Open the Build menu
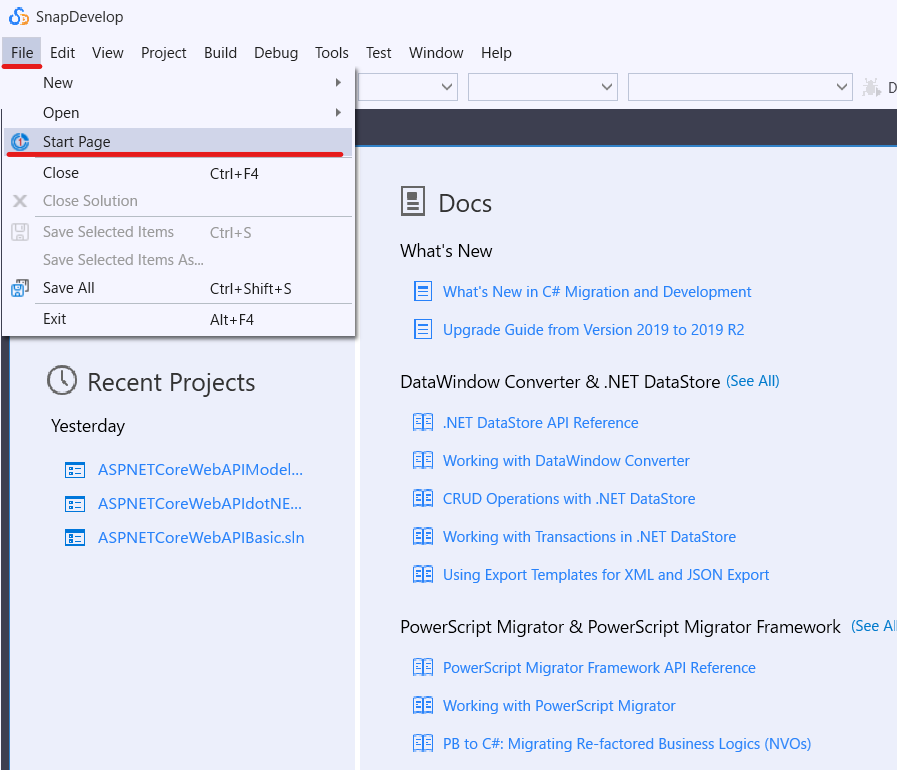 tap(220, 53)
